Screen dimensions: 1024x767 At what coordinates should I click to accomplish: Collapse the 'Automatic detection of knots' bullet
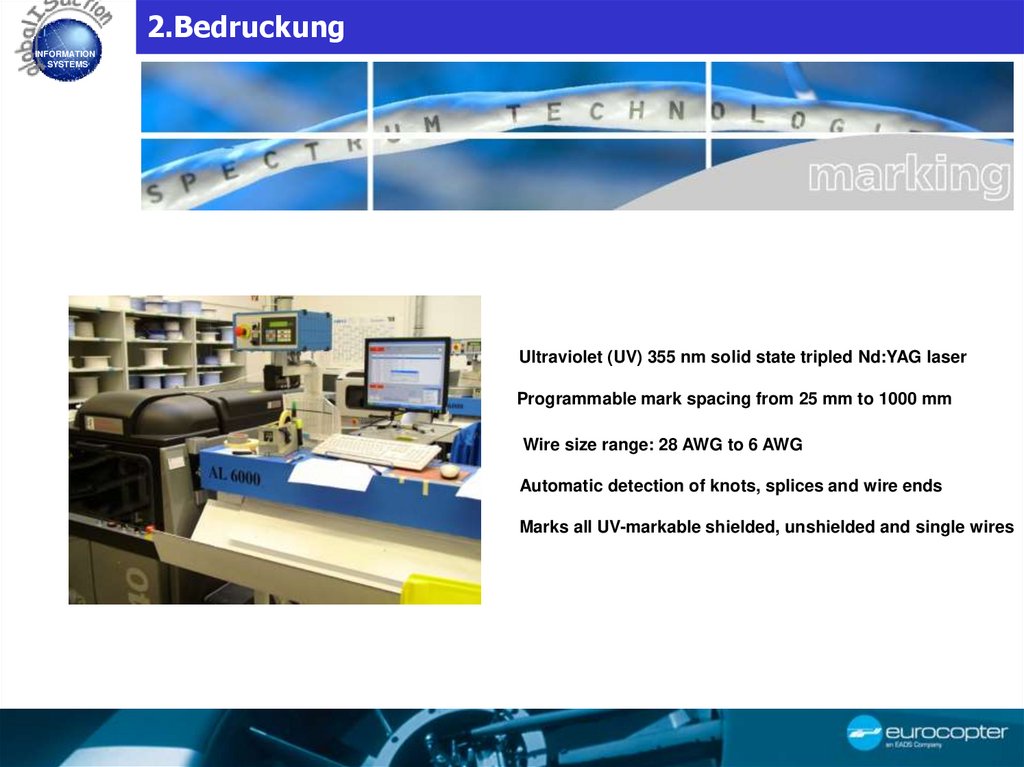(730, 485)
